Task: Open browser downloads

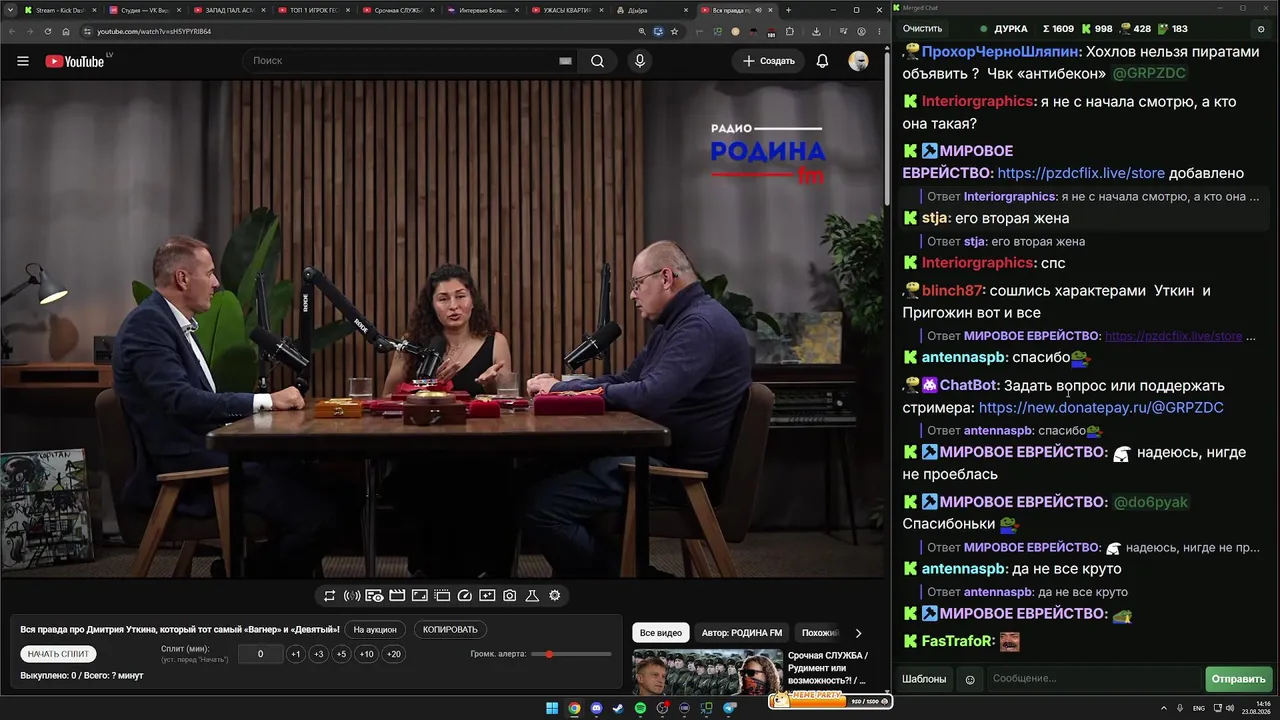Action: [x=816, y=31]
